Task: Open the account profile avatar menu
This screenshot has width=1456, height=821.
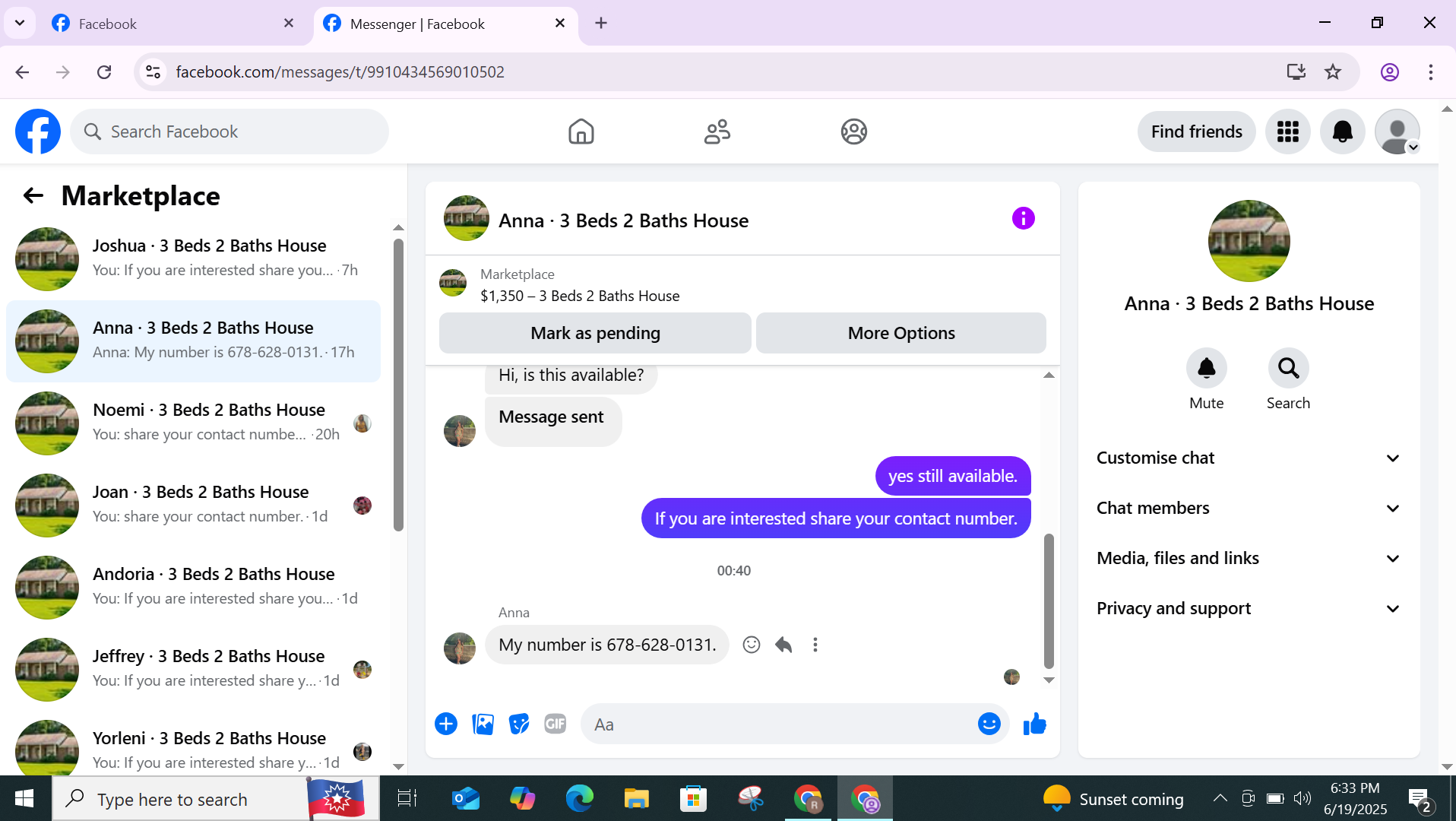Action: [x=1397, y=132]
